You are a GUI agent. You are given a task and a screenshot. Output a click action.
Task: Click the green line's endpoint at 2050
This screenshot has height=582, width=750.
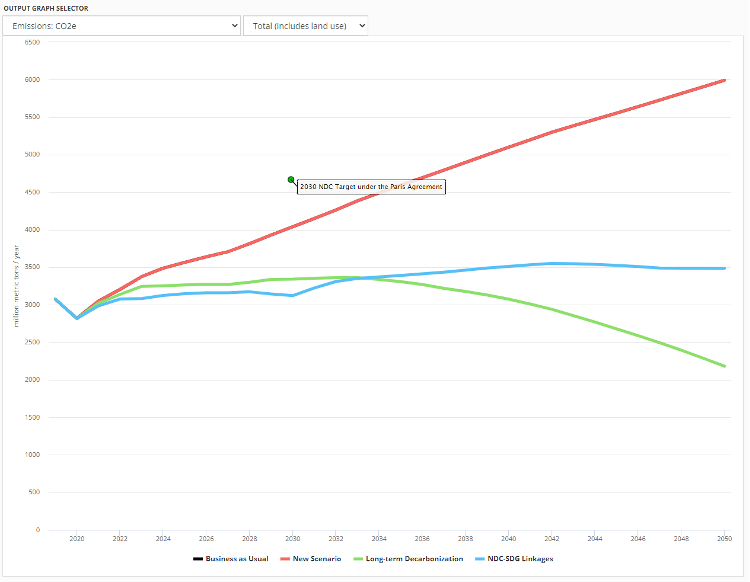724,366
